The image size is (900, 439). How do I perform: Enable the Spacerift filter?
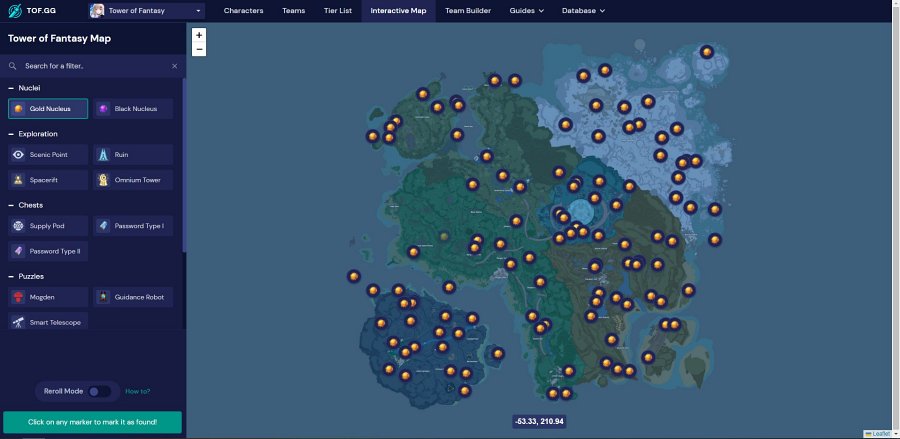tap(48, 180)
